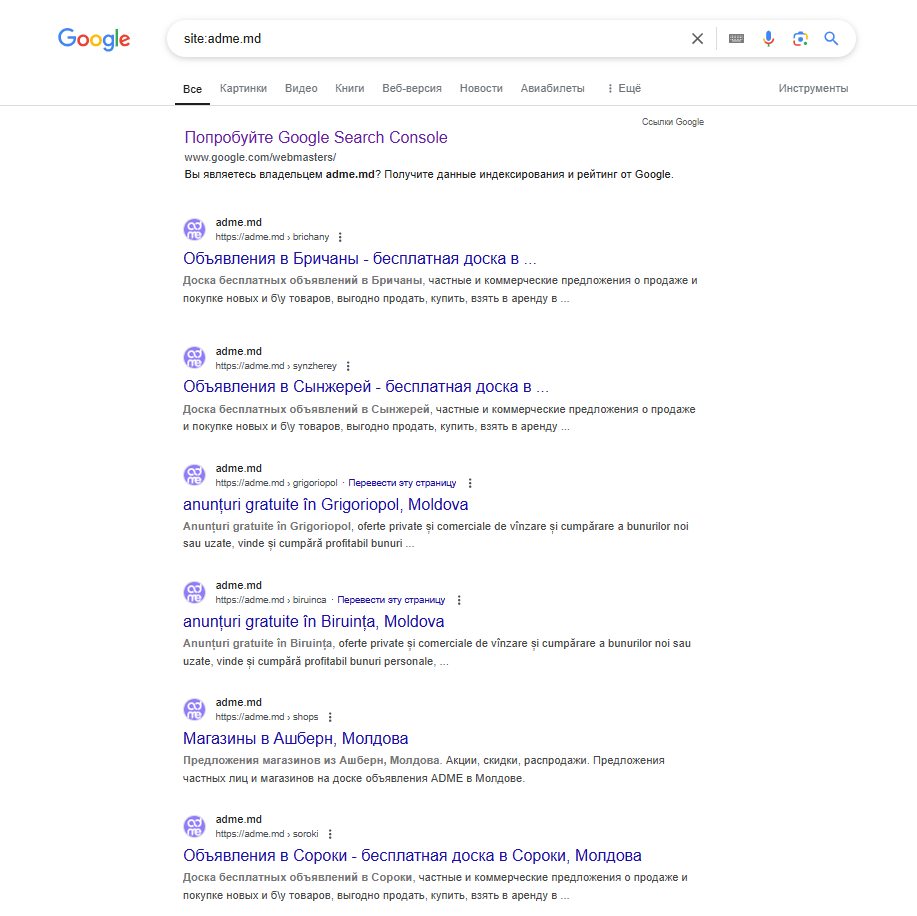Clear the search query with X icon
Viewport: 917px width, 916px height.
click(697, 39)
